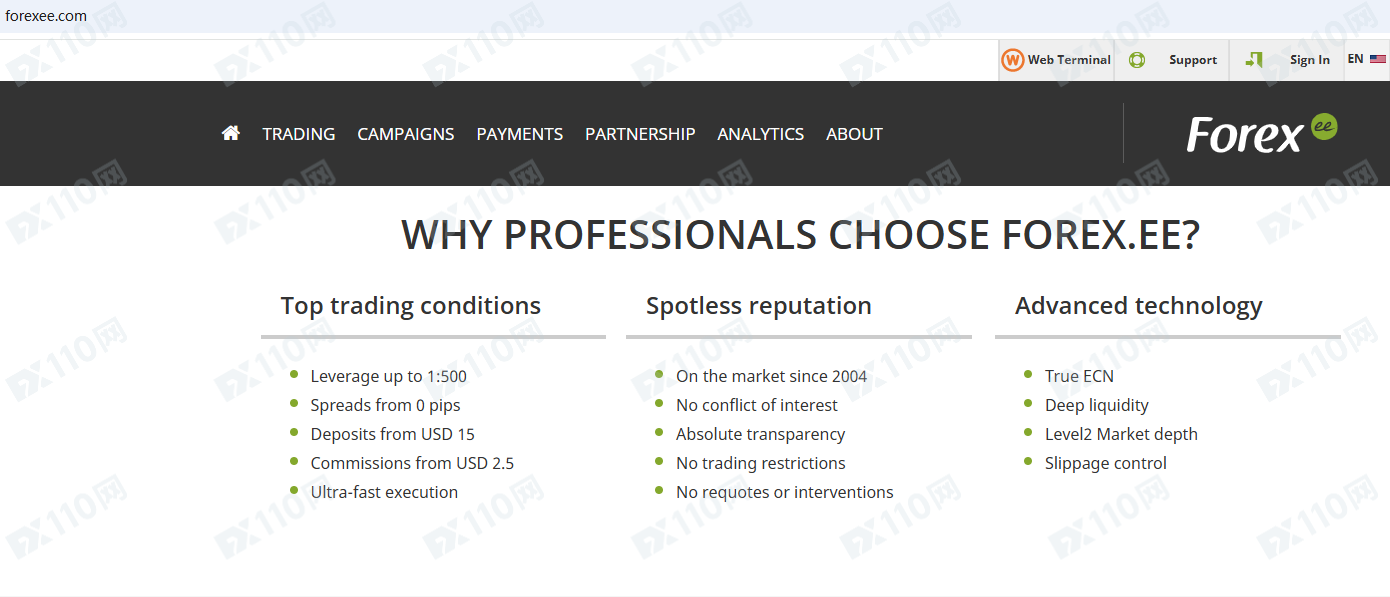Click the green Sign In door icon

click(1254, 60)
